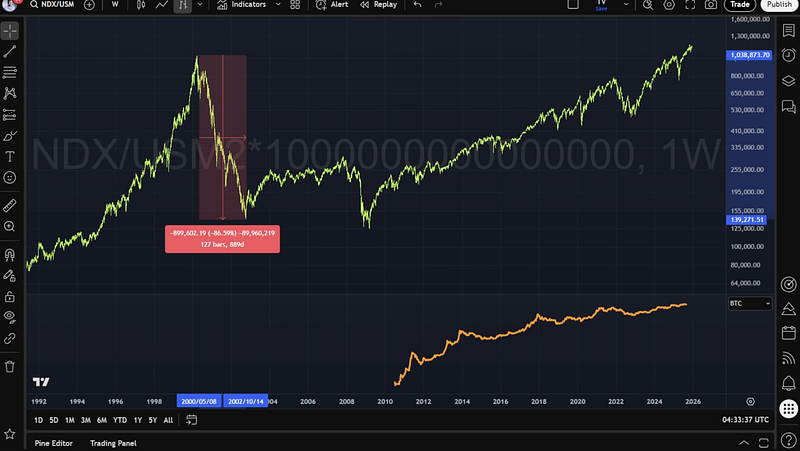
Task: Undo the last chart action
Action: coord(417,5)
